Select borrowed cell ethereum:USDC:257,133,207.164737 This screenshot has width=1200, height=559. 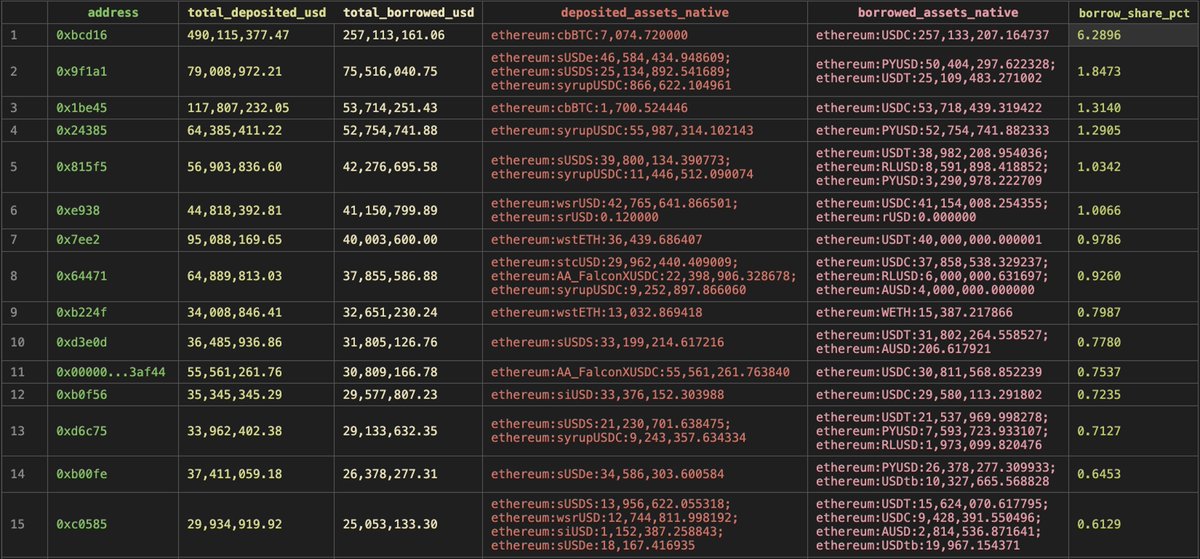(x=932, y=34)
